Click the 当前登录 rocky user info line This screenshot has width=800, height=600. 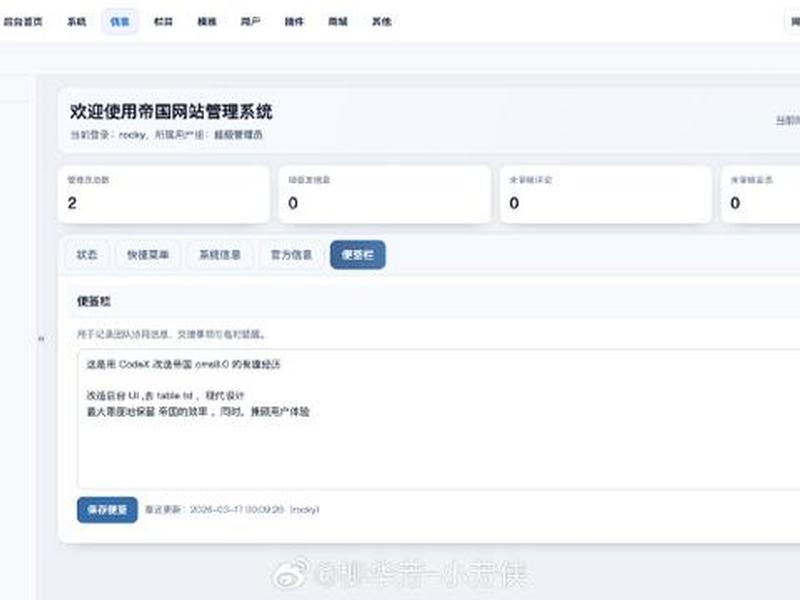point(166,135)
